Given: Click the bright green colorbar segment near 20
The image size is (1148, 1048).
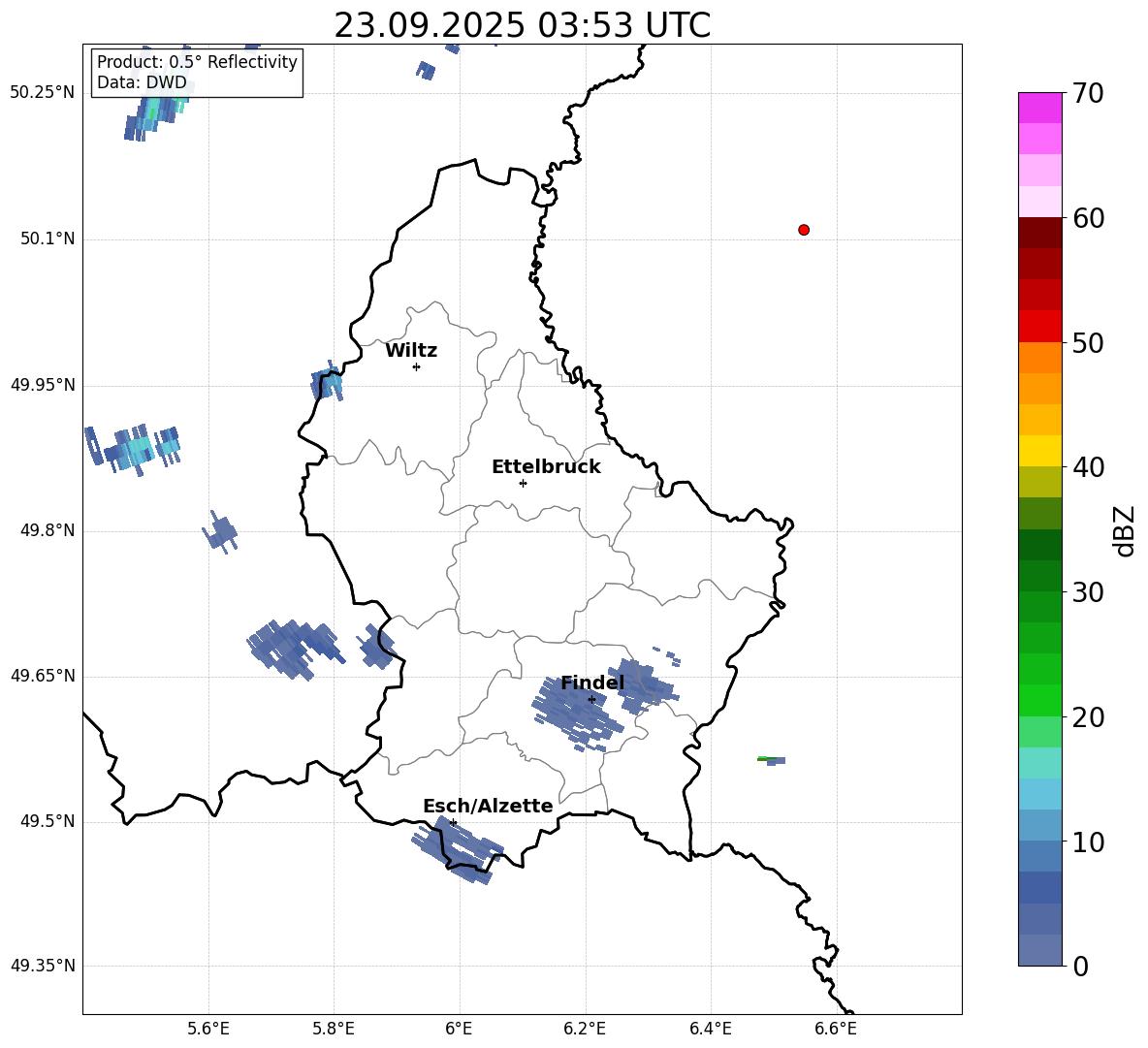Looking at the screenshot, I should 1039,700.
